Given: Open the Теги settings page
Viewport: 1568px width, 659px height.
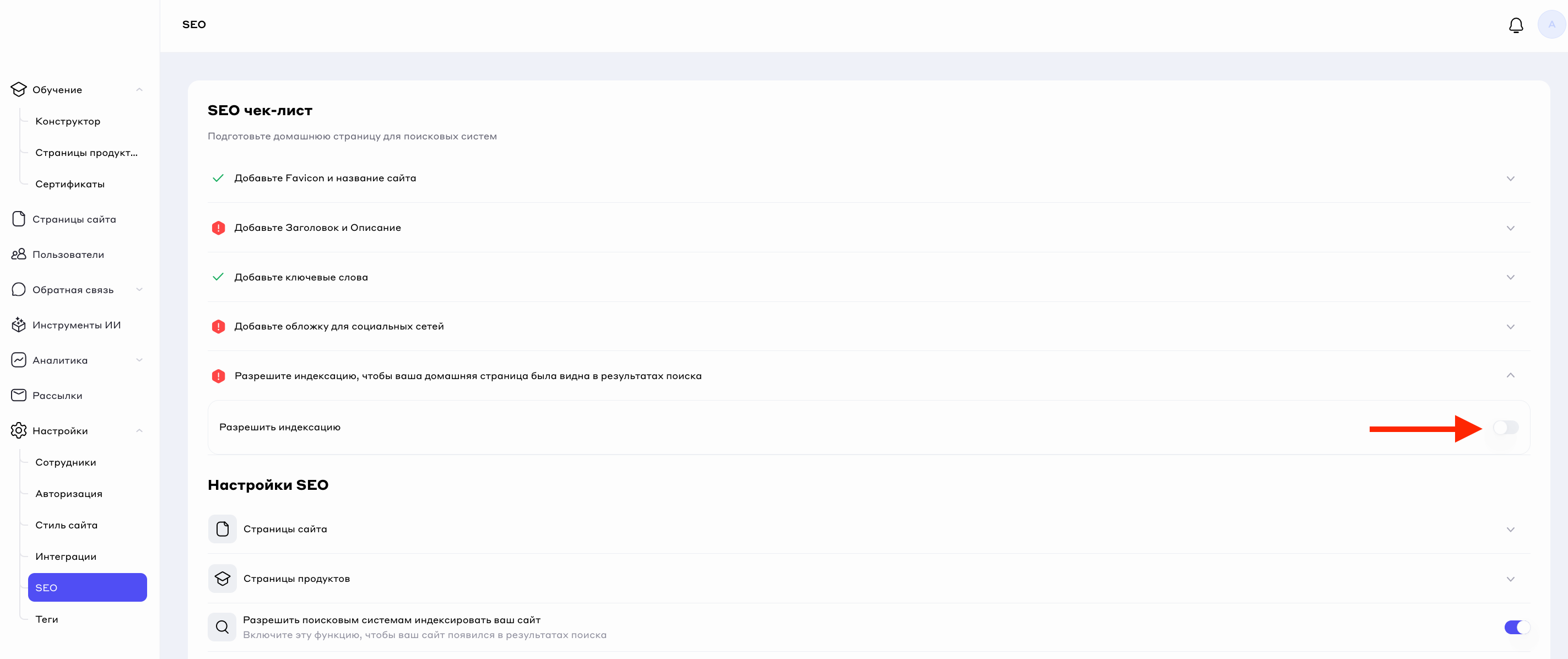Looking at the screenshot, I should [x=47, y=619].
